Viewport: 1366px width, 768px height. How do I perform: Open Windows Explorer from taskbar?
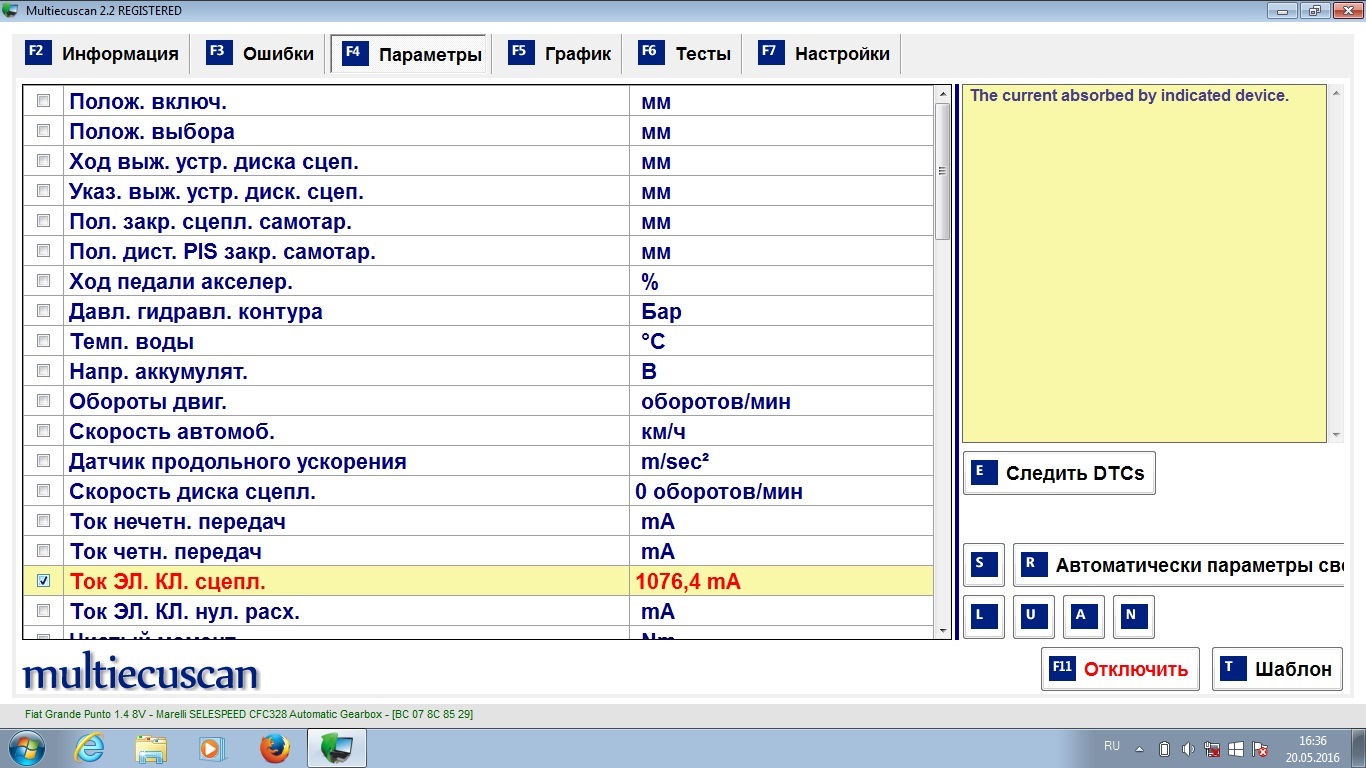point(151,748)
